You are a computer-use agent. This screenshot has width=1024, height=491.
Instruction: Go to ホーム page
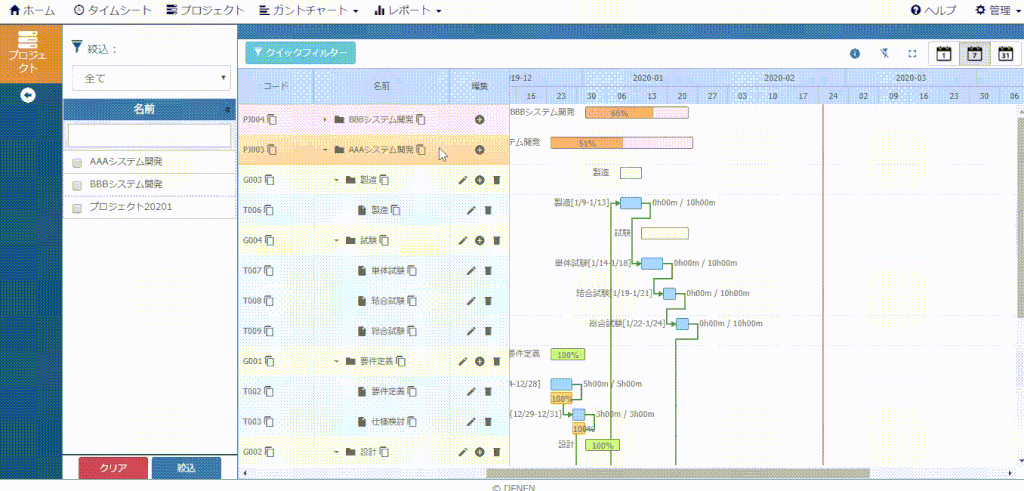(x=32, y=10)
